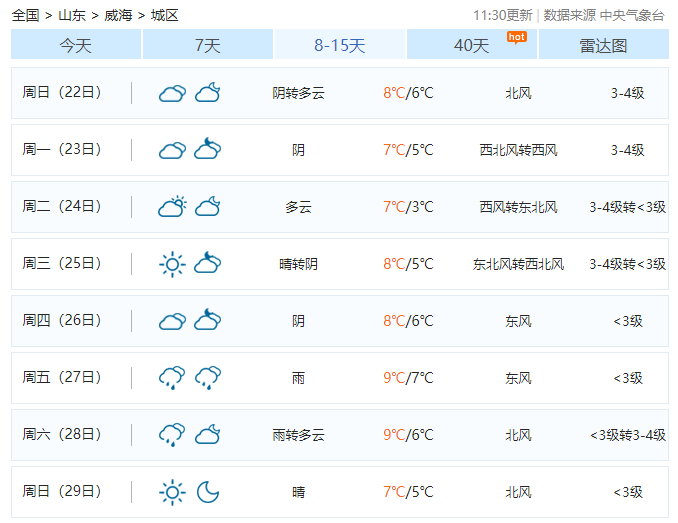Click the nighttime rain icon for 27日
This screenshot has height=523, width=678.
coord(208,378)
